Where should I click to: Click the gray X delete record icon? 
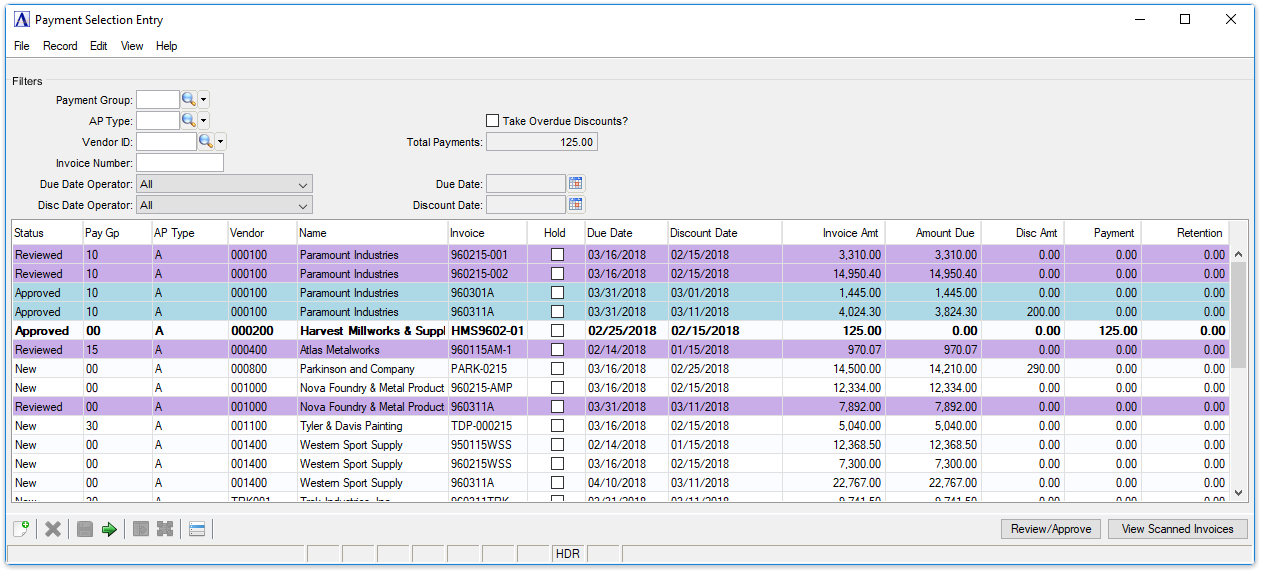click(x=53, y=529)
